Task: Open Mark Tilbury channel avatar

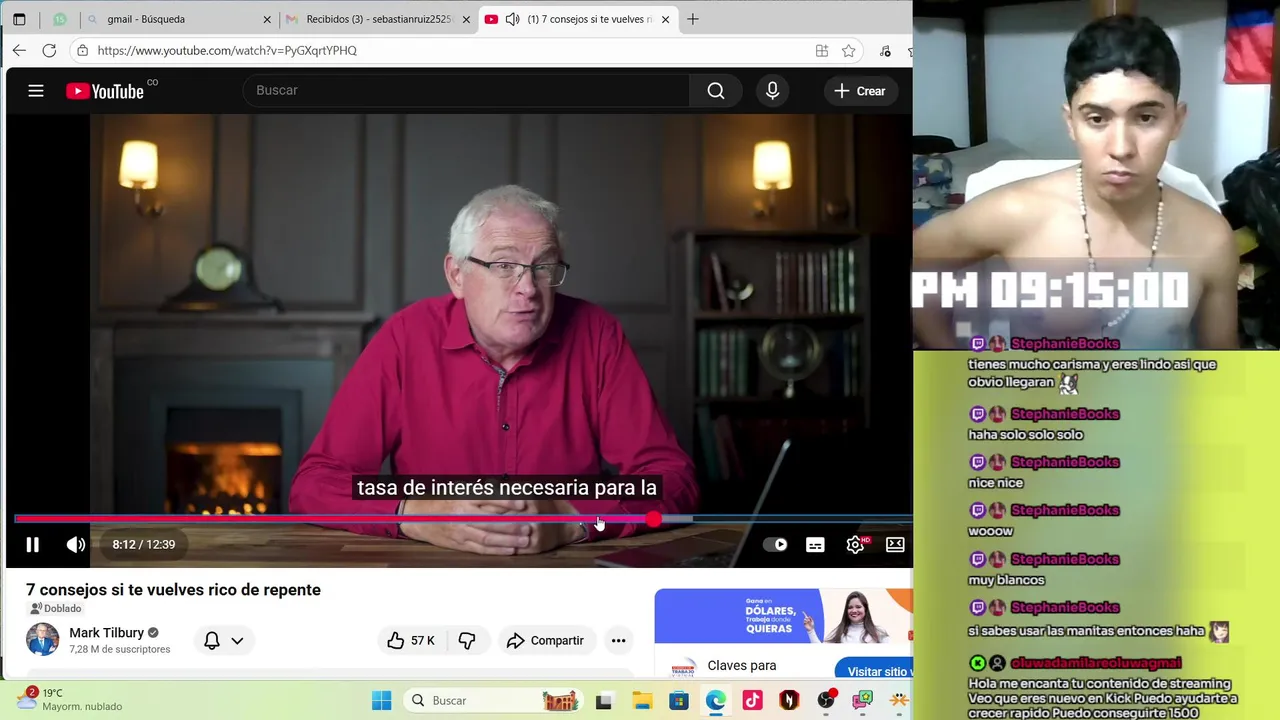Action: (x=42, y=639)
